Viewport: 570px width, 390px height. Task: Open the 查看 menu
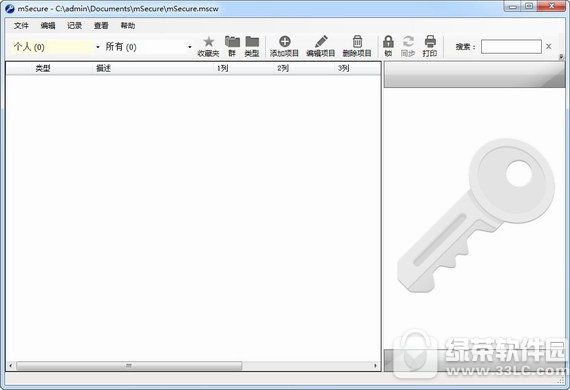101,25
